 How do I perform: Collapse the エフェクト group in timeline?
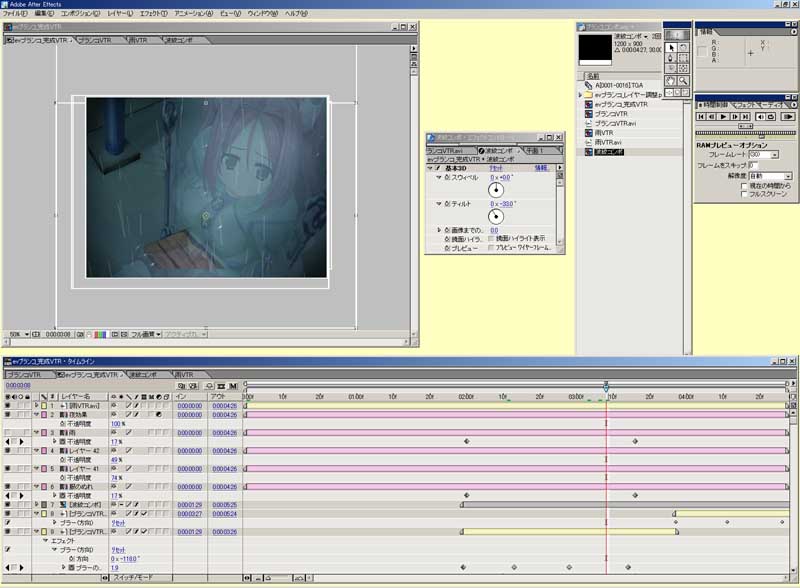45,541
